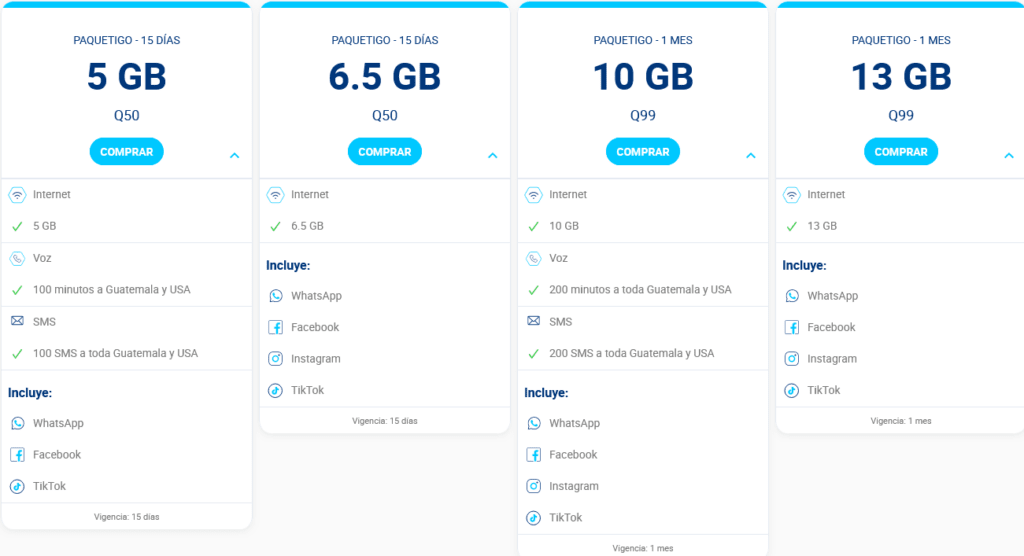Collapse the 13 GB plan details chevron
1024x556 pixels.
pos(1008,155)
